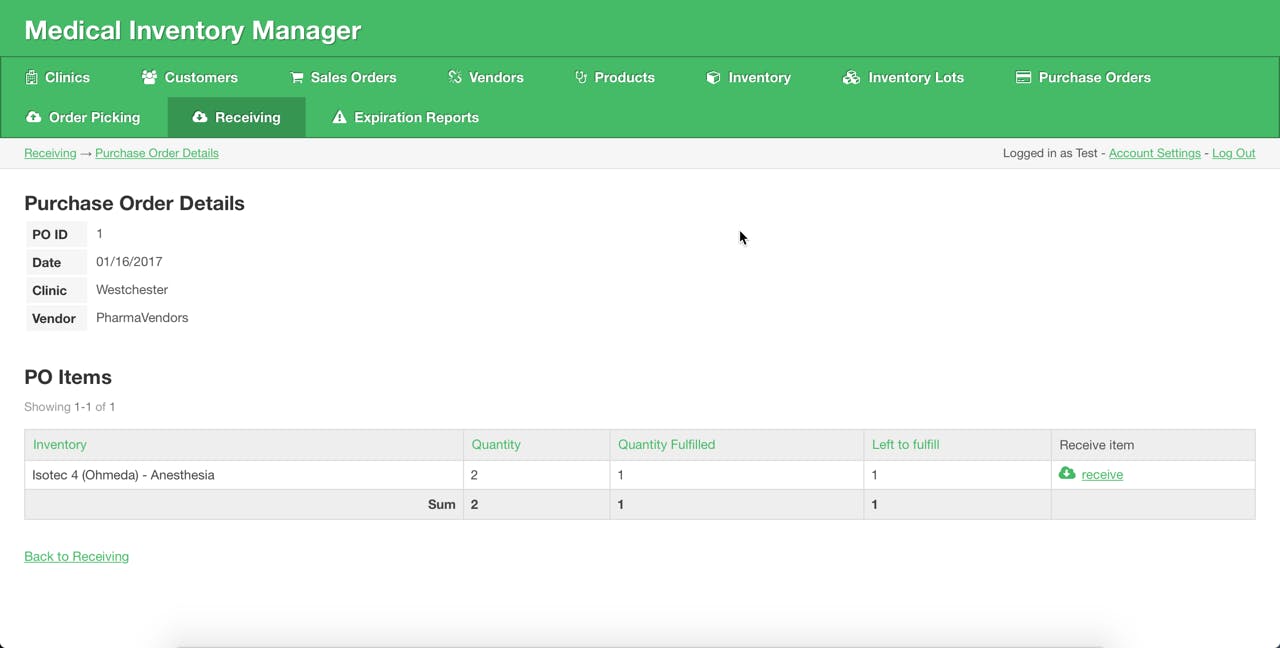Click Receiving in the breadcrumb trail

pyautogui.click(x=49, y=153)
